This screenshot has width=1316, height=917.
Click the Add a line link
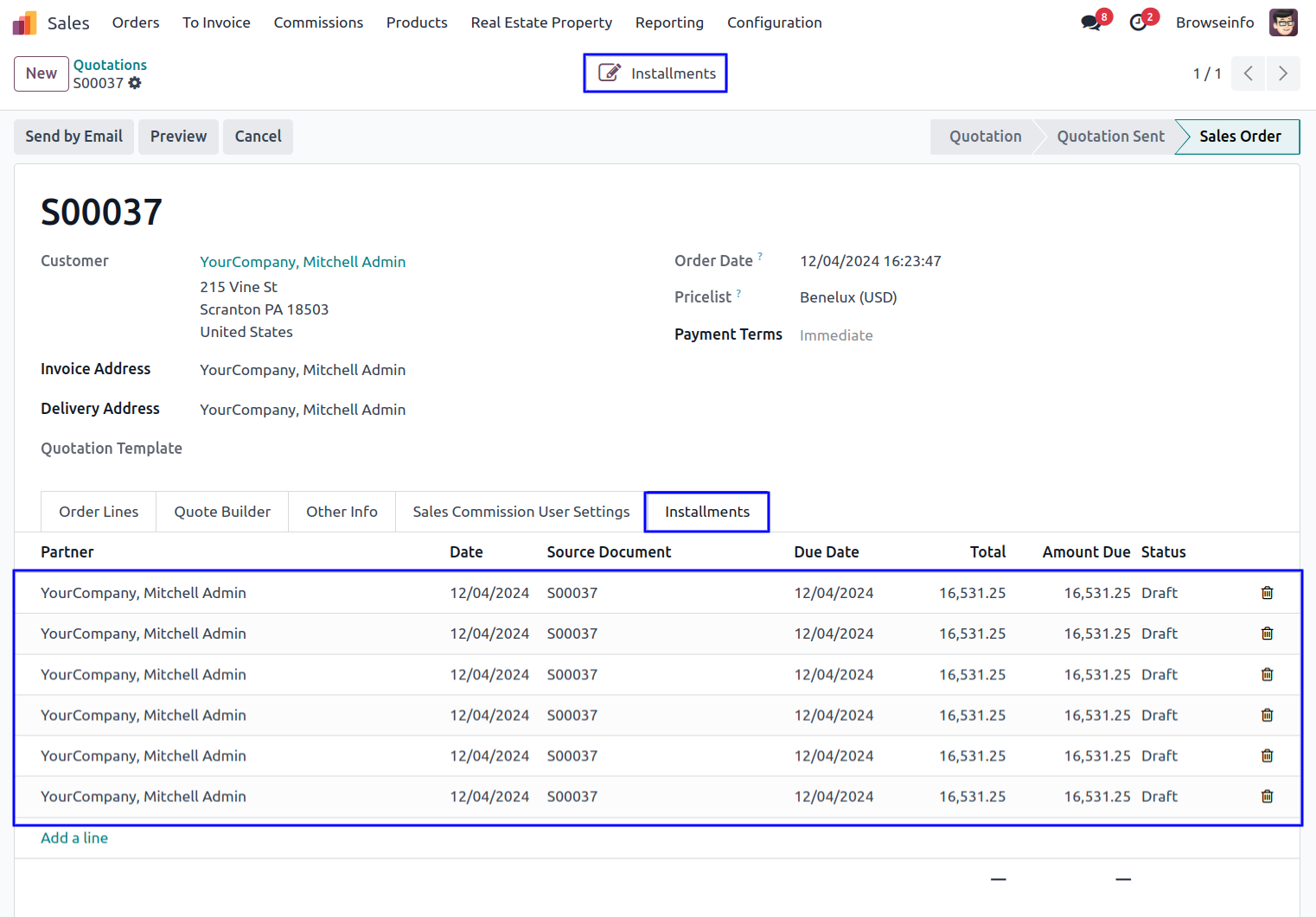[74, 837]
